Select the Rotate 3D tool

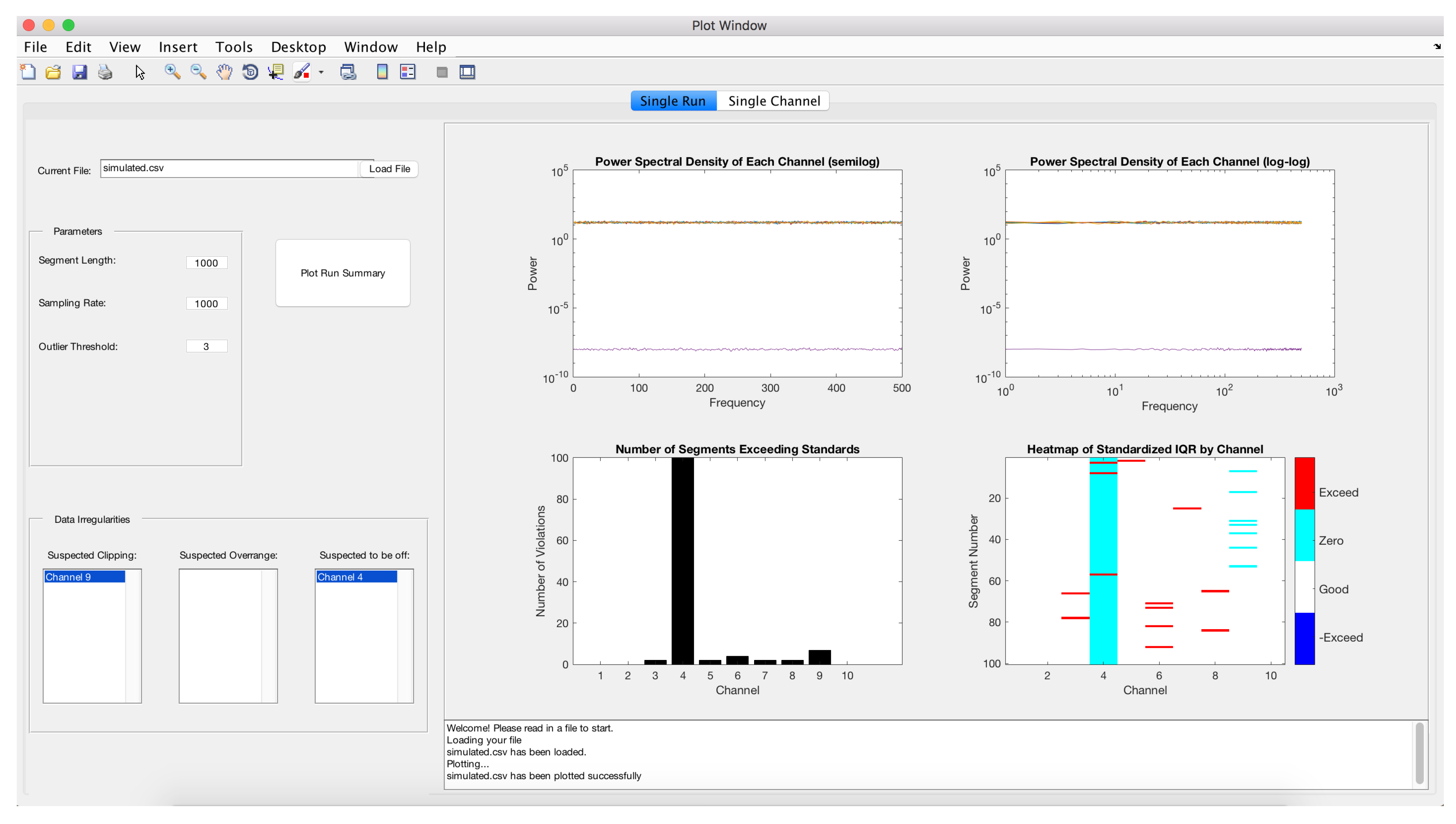(x=250, y=72)
